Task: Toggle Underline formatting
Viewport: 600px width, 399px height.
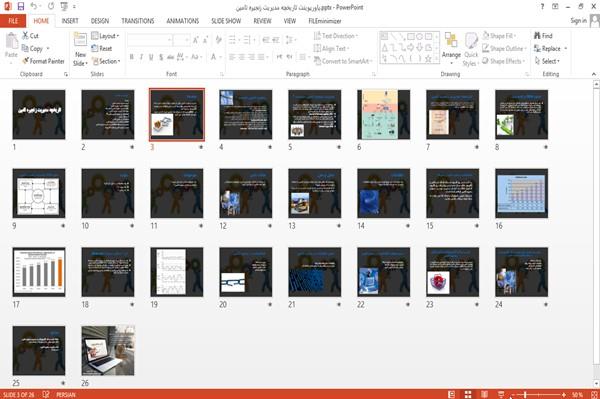Action: tap(151, 57)
